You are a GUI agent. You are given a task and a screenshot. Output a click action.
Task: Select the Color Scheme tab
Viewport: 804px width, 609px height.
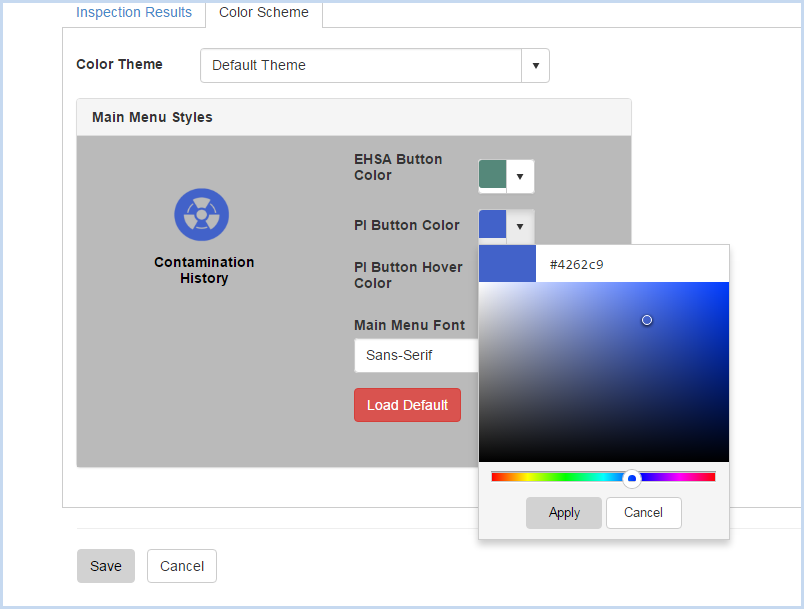(x=264, y=12)
